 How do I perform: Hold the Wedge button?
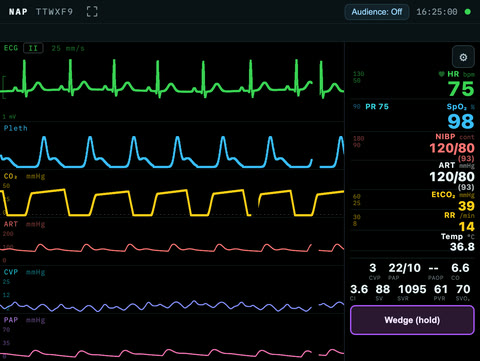tap(412, 320)
